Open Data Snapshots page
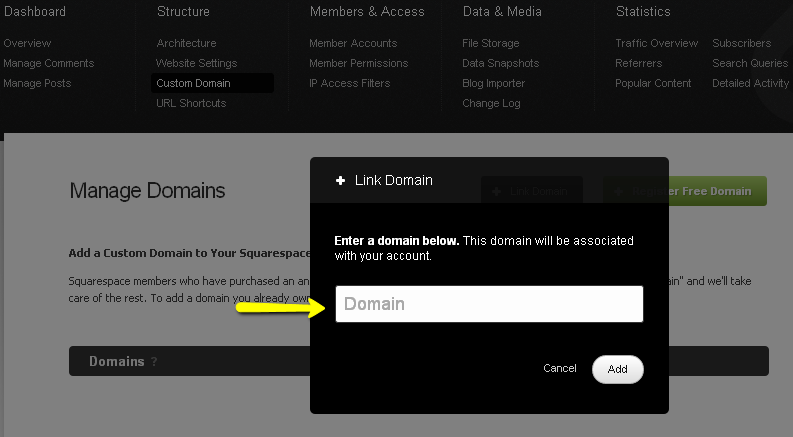 500,63
